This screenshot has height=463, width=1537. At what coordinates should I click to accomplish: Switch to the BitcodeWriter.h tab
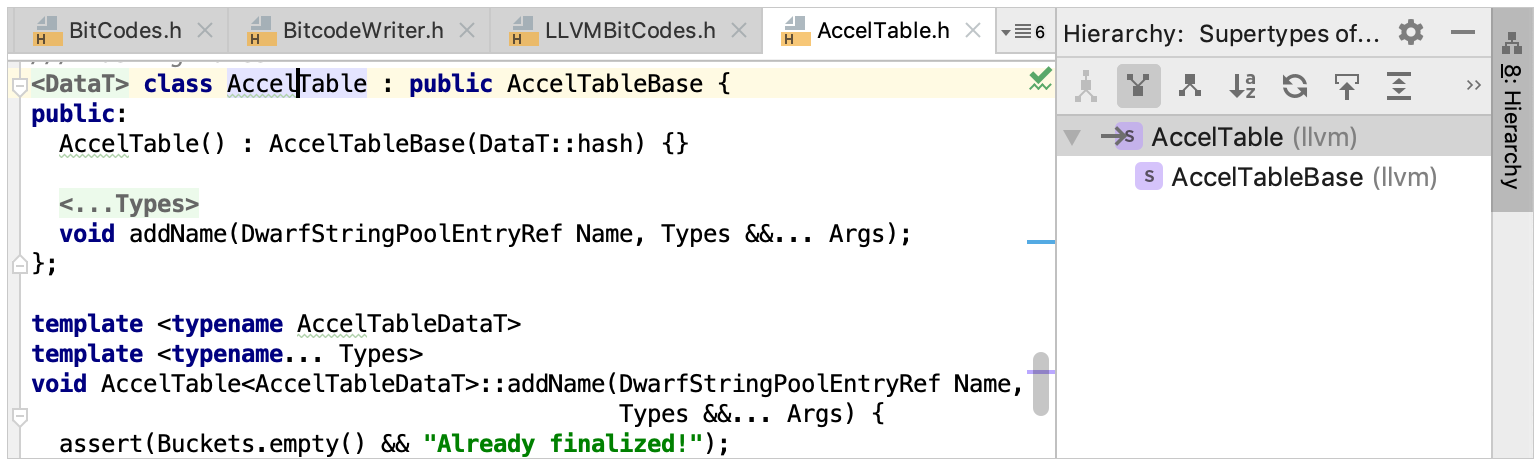362,31
